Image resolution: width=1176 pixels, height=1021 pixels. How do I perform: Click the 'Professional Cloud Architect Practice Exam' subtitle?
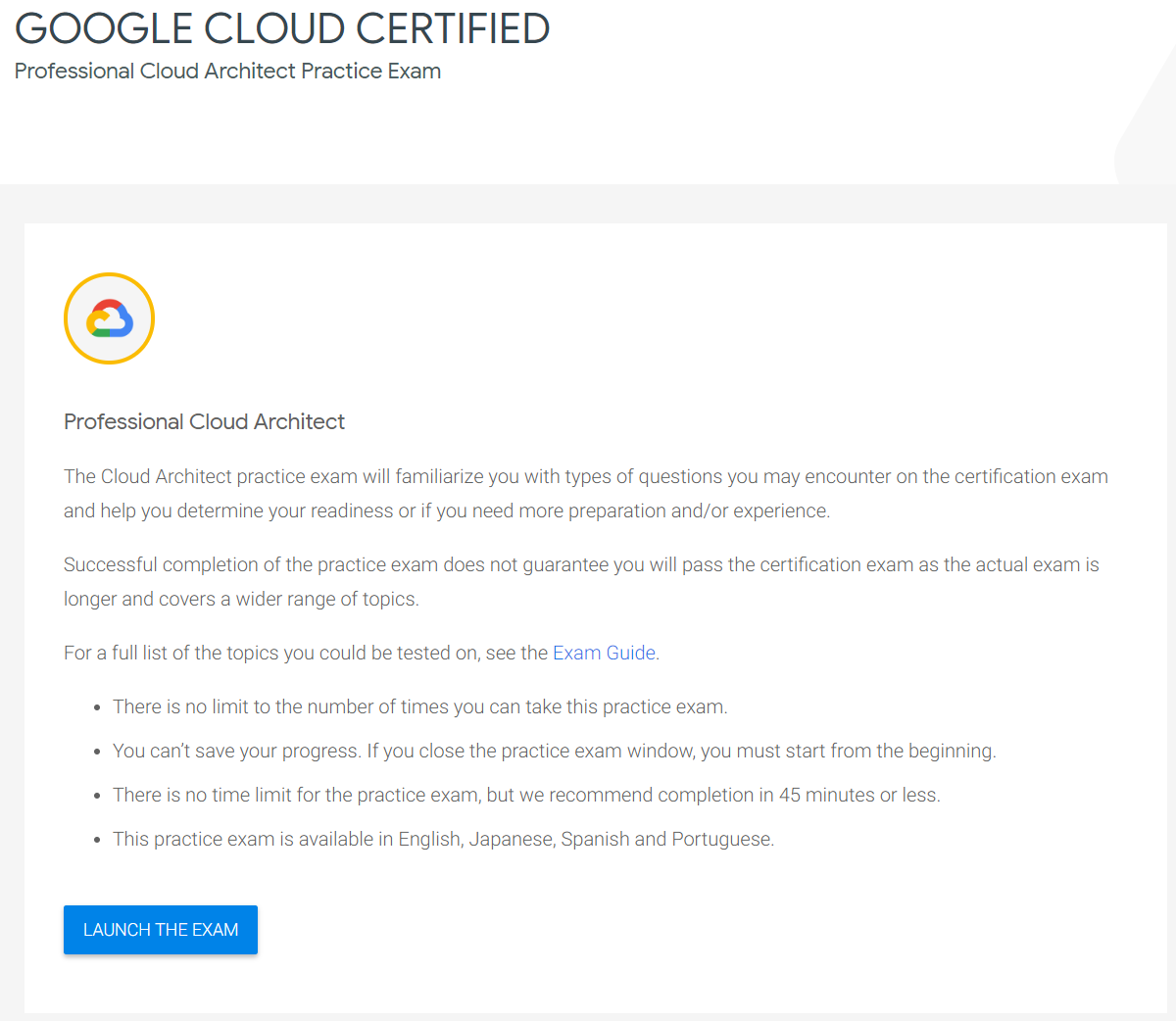point(227,72)
